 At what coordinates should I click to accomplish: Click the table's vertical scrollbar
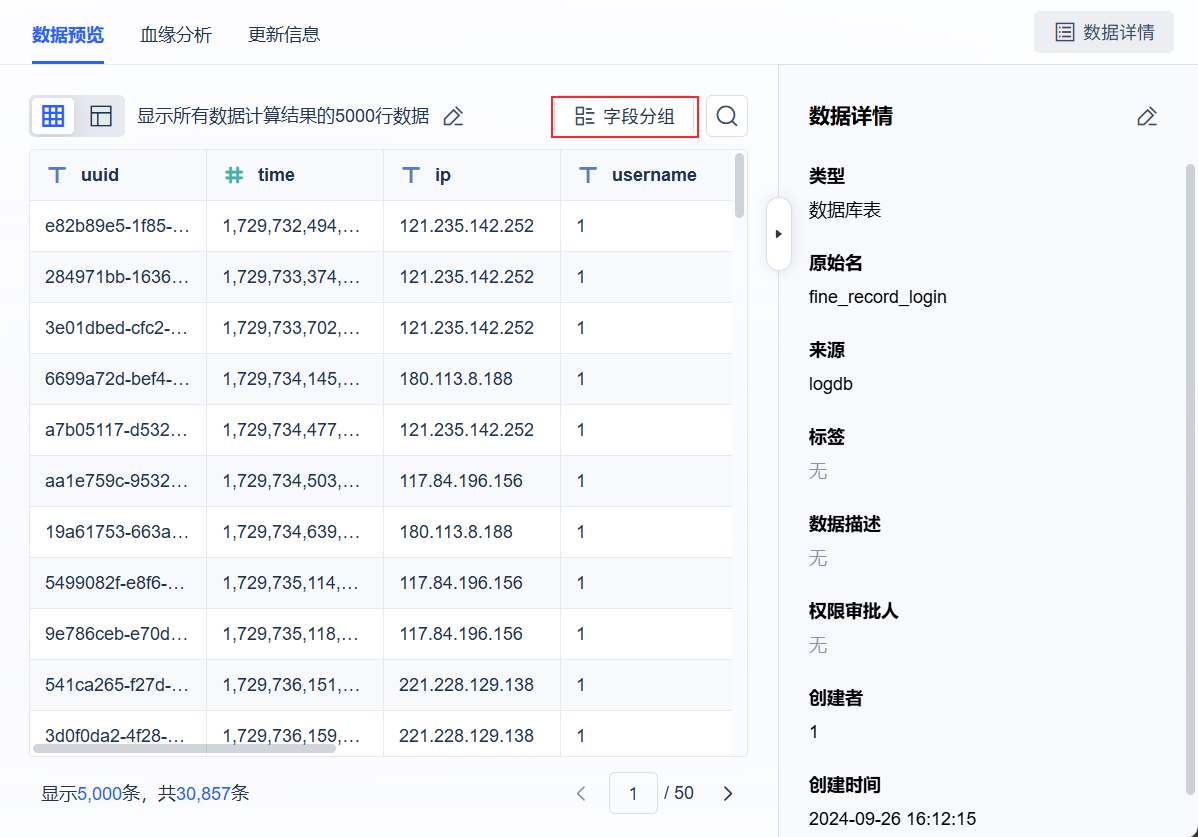click(739, 185)
